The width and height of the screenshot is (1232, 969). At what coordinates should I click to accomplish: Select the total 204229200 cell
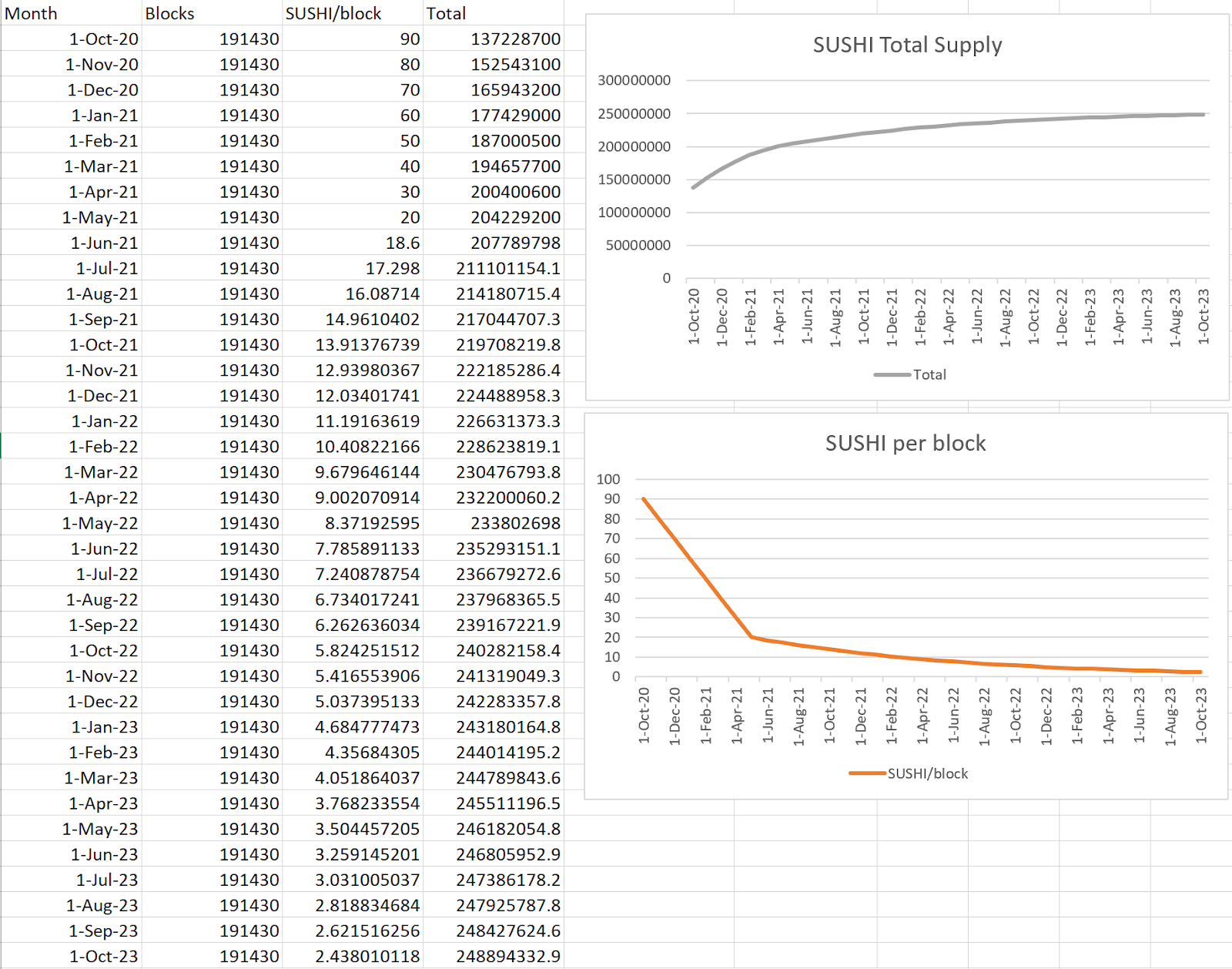tap(493, 217)
